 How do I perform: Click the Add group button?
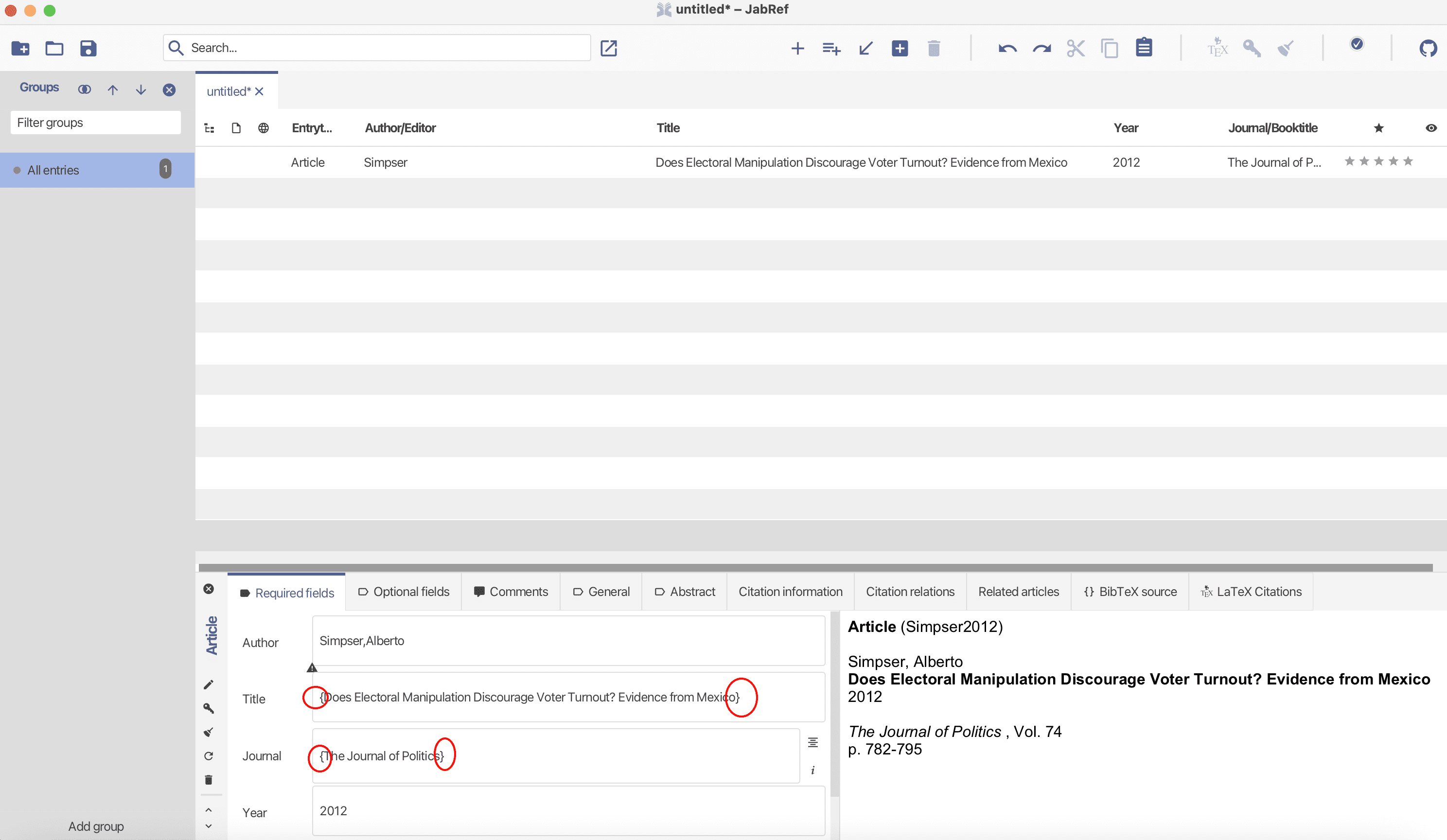pos(96,826)
